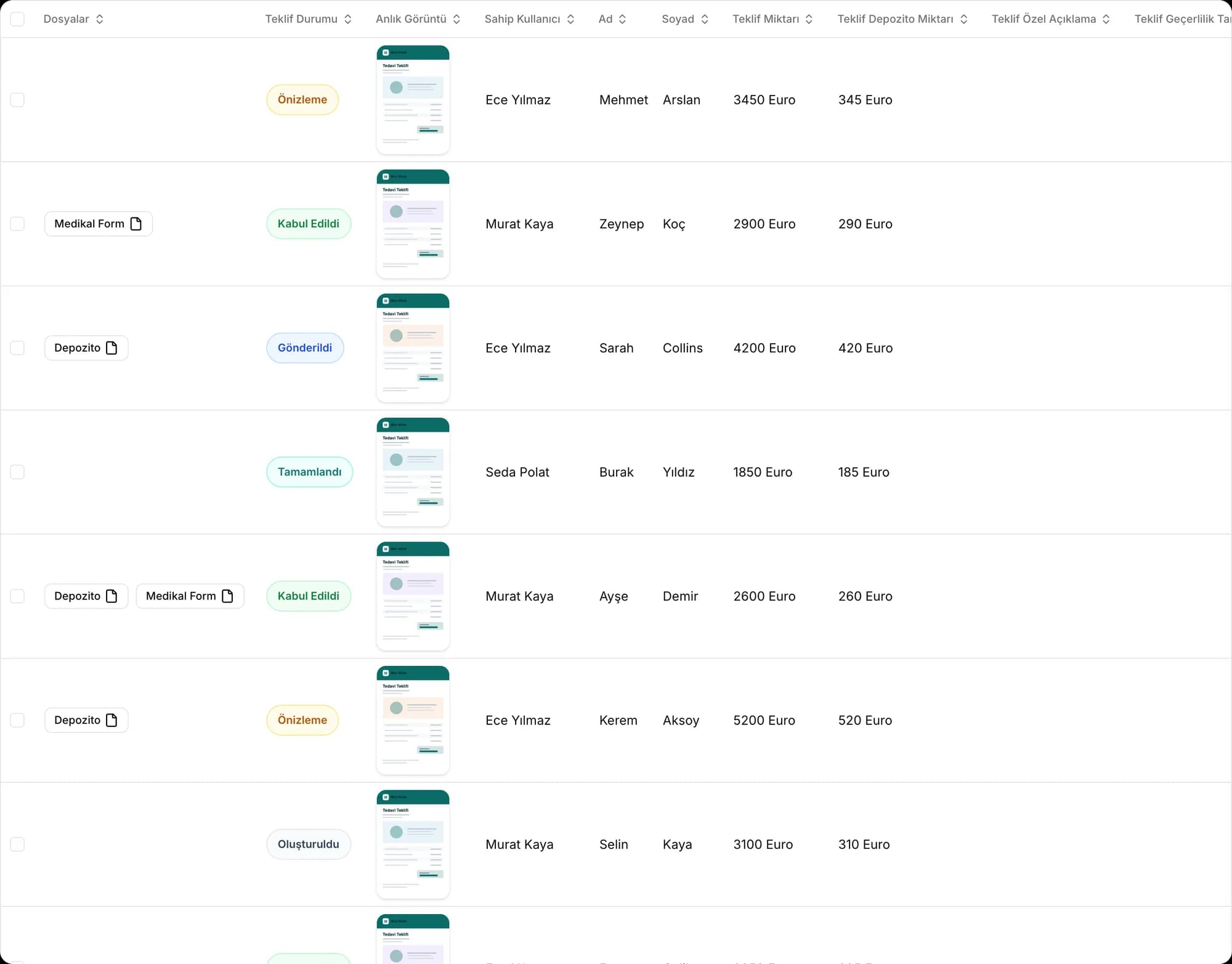
Task: Check the row for Zeynep Koç
Action: click(x=17, y=224)
